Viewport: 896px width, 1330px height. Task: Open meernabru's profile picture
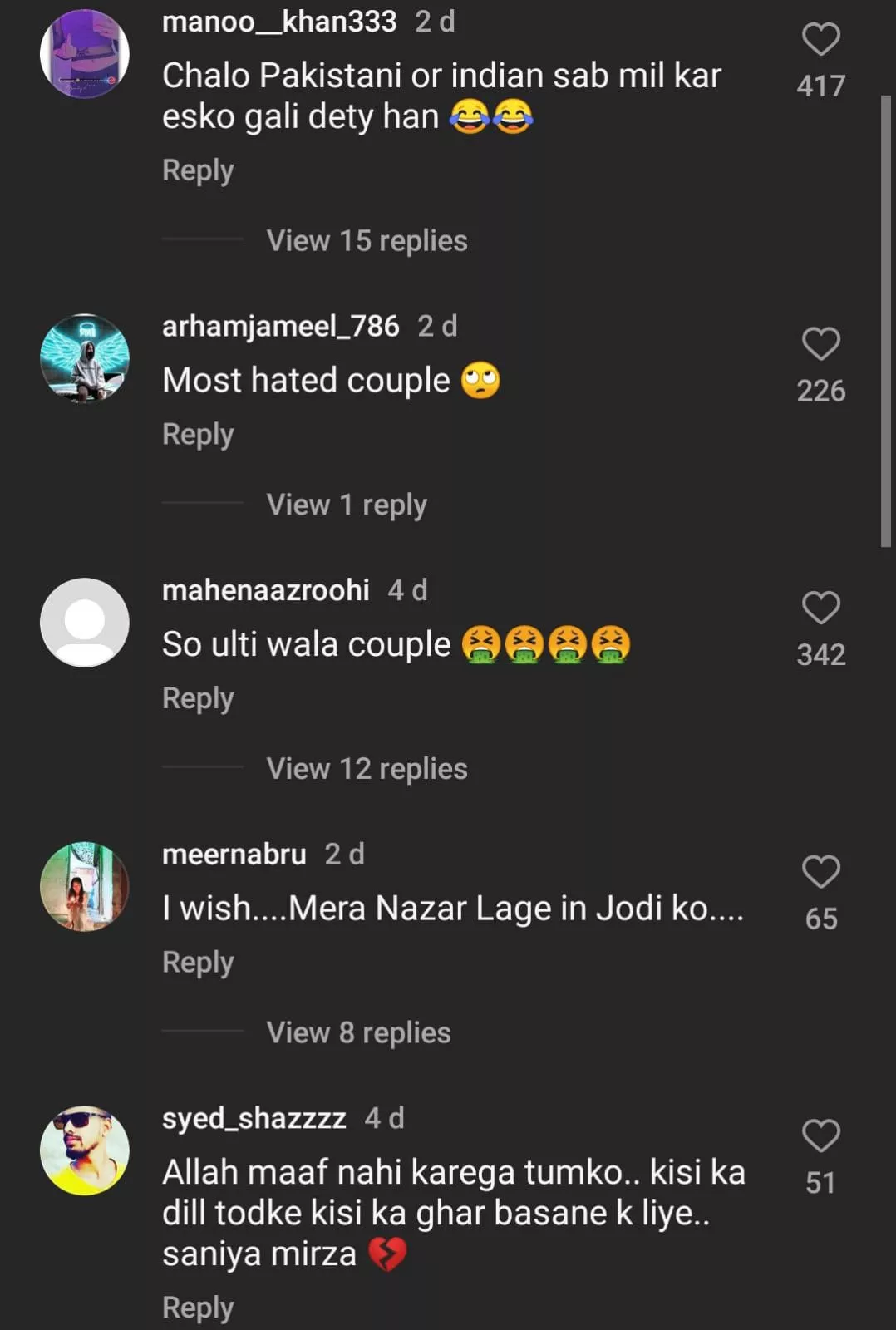[85, 887]
